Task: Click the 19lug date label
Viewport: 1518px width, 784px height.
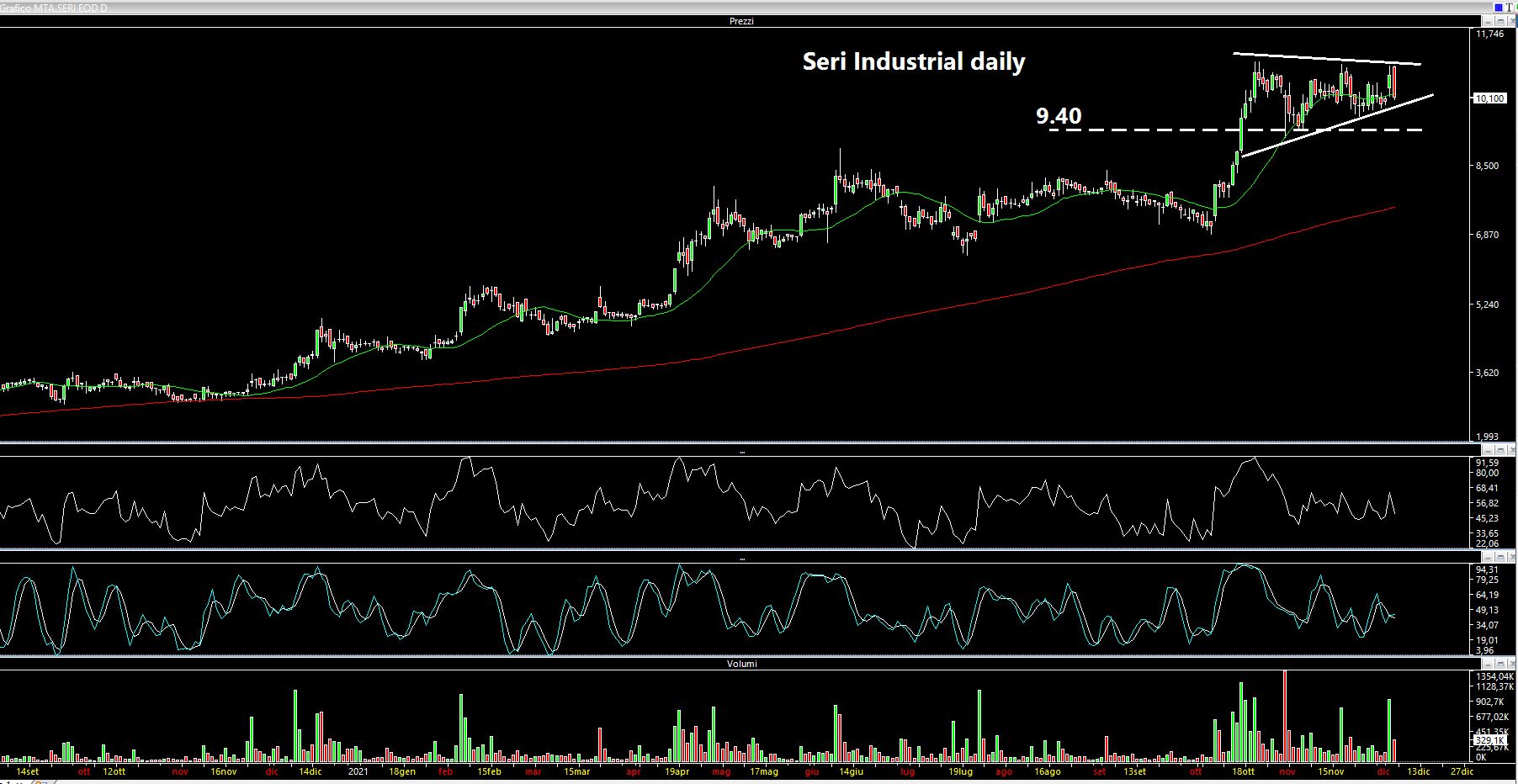Action: pos(960,771)
